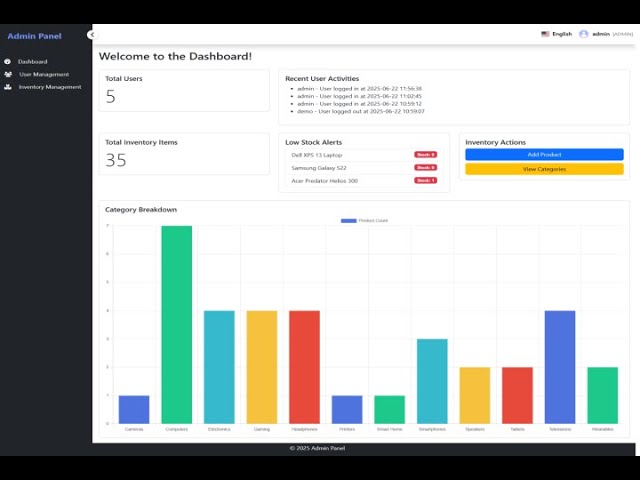640x480 pixels.
Task: Click the Dashboard gauge icon
Action: [7, 62]
